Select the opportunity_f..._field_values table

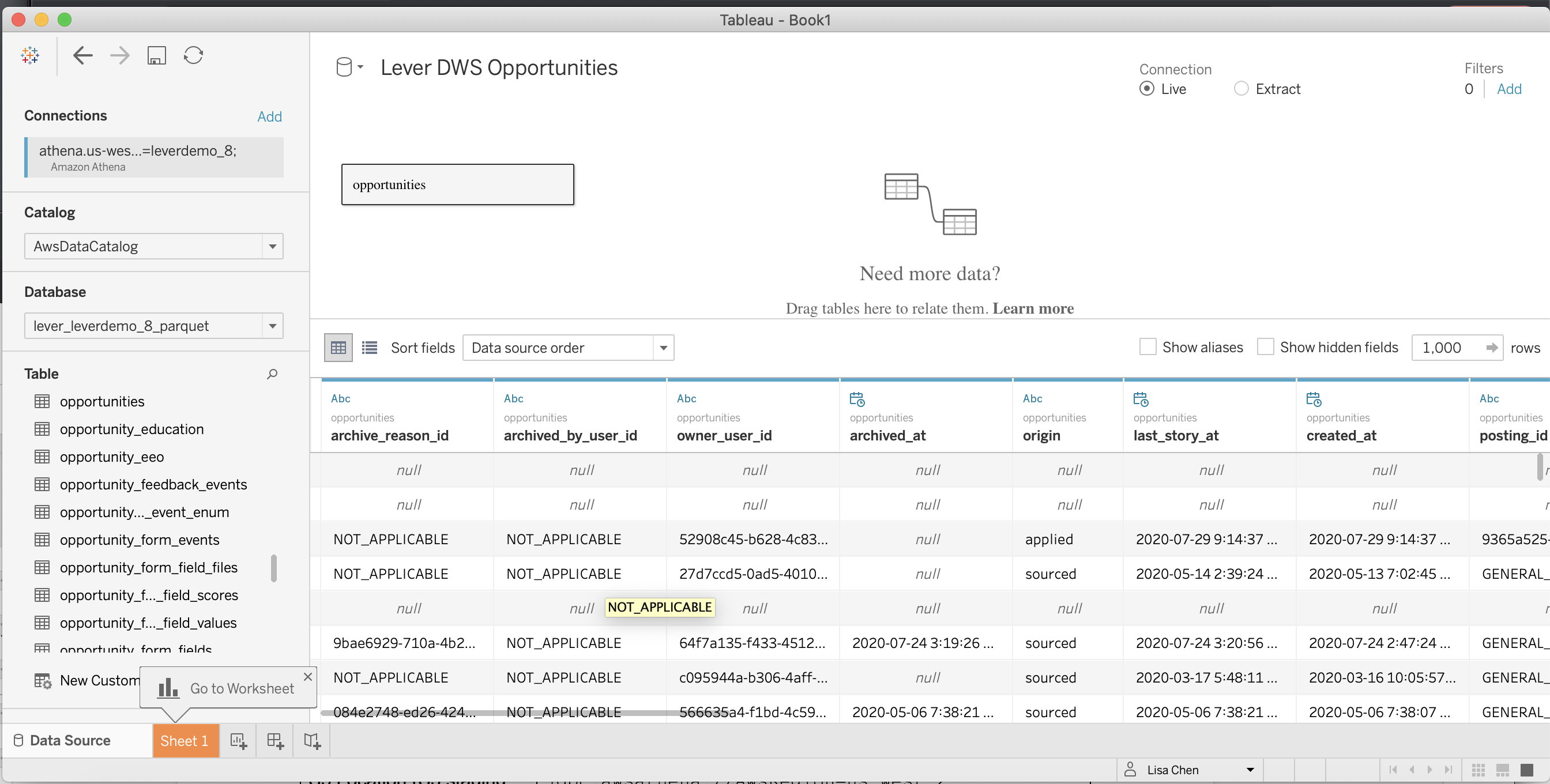coord(148,623)
